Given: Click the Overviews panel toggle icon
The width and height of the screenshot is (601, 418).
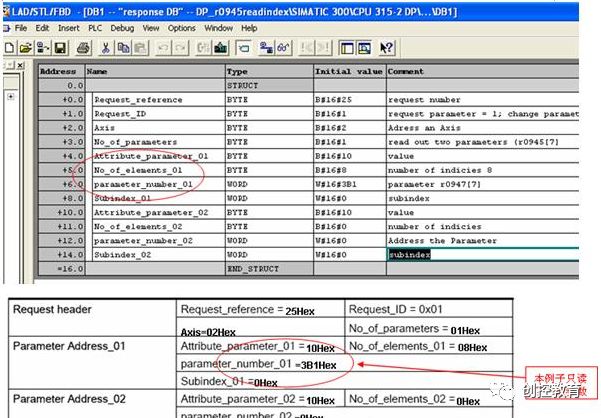Looking at the screenshot, I should [x=347, y=48].
